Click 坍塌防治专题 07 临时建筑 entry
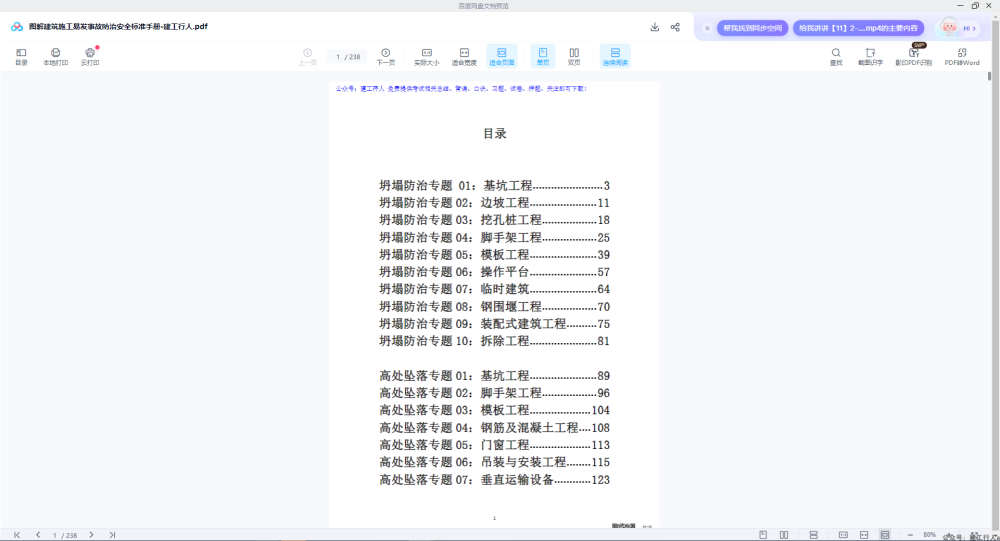Viewport: 1000px width, 541px height. (x=494, y=289)
